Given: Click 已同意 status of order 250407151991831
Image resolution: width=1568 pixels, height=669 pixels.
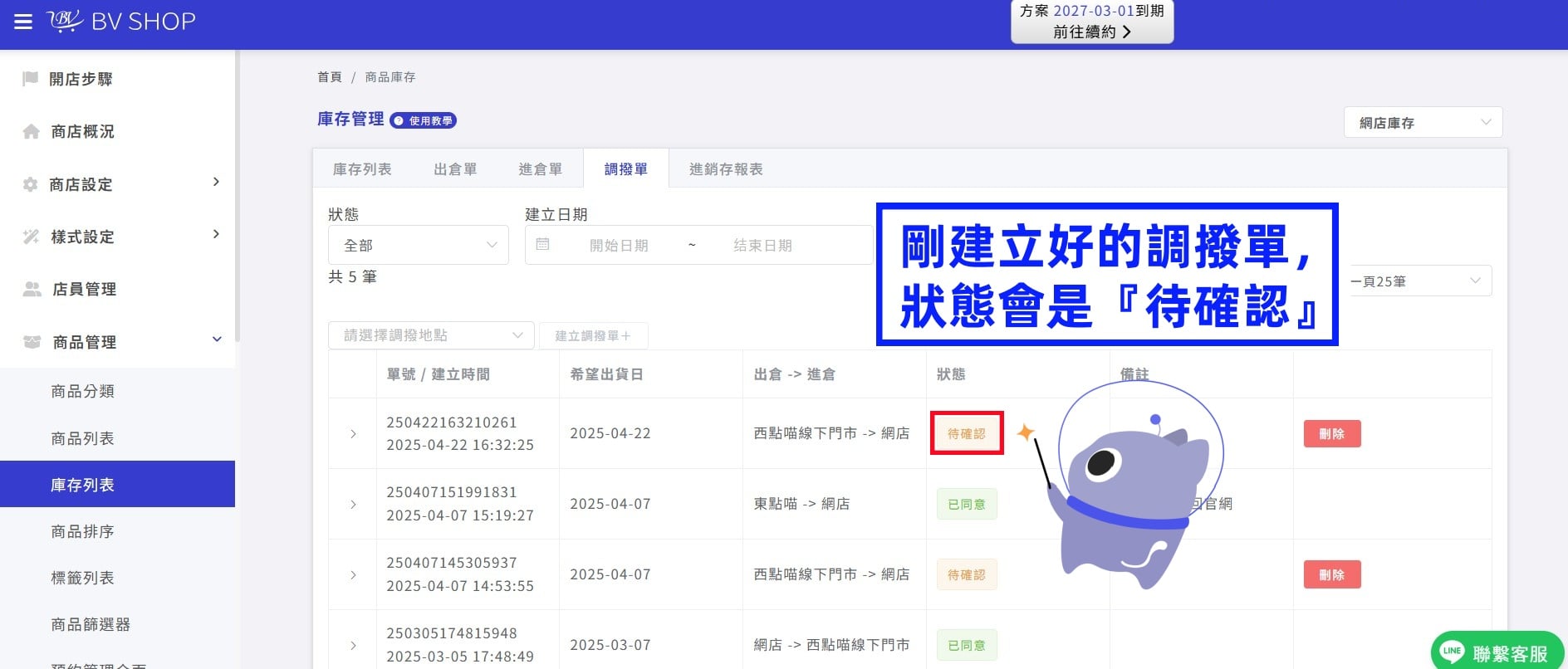Looking at the screenshot, I should click(x=967, y=504).
